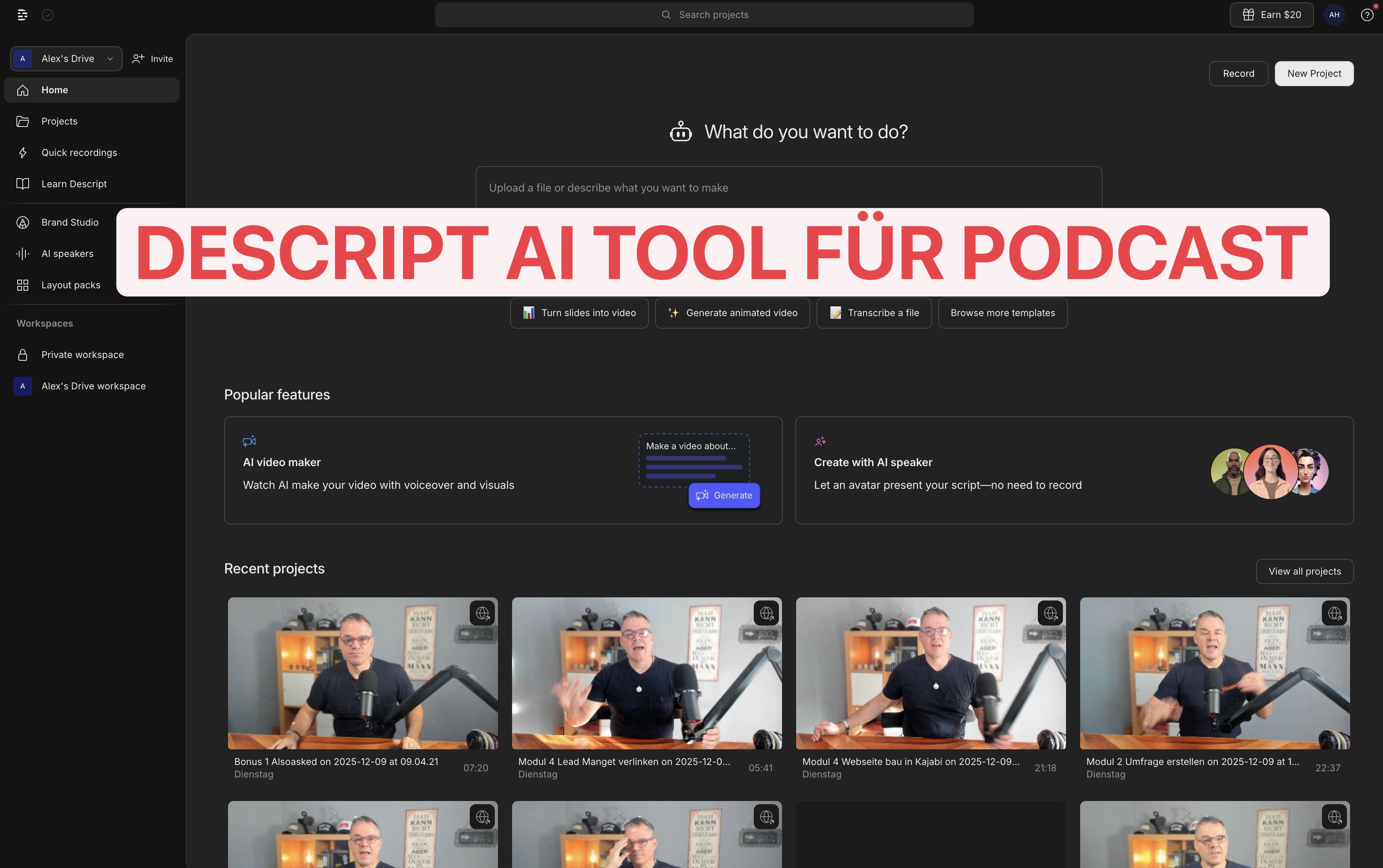Click the New Project button
The width and height of the screenshot is (1383, 868).
point(1314,74)
